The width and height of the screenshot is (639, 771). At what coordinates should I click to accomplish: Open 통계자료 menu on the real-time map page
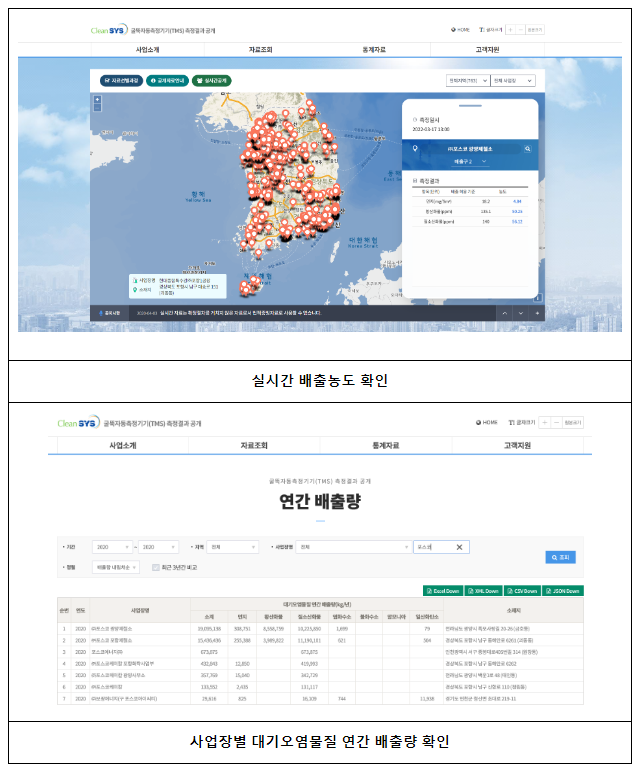click(x=374, y=50)
